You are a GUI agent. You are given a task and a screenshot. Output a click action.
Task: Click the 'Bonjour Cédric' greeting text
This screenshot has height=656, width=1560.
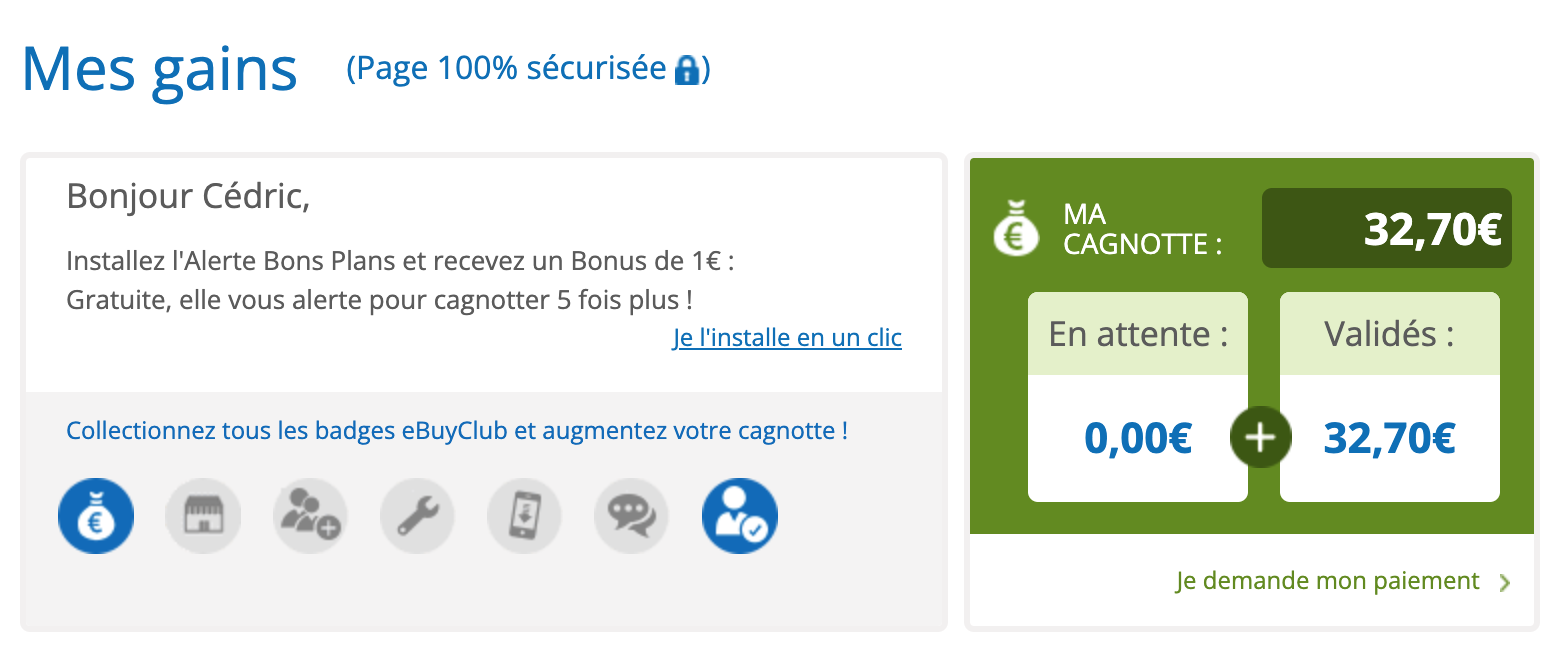[x=188, y=197]
